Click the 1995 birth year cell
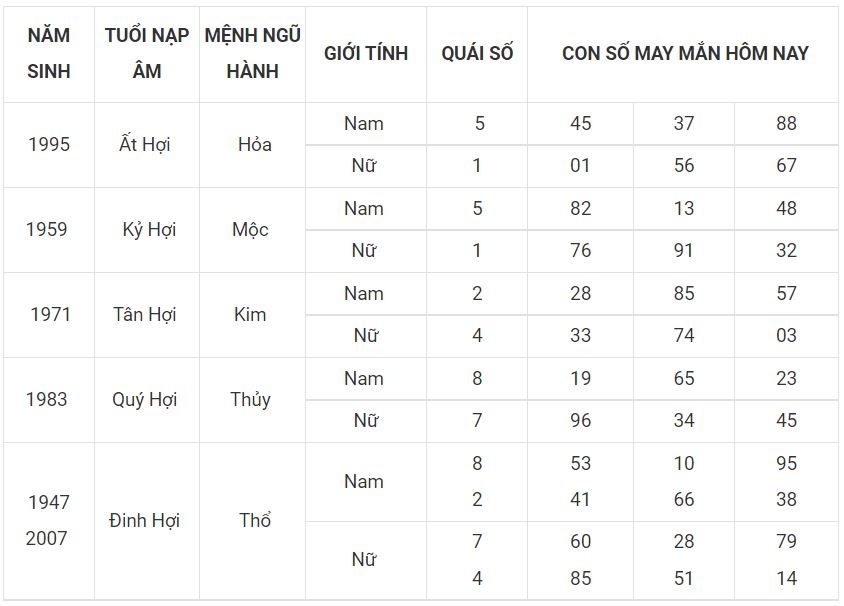The height and width of the screenshot is (606, 844). (49, 144)
